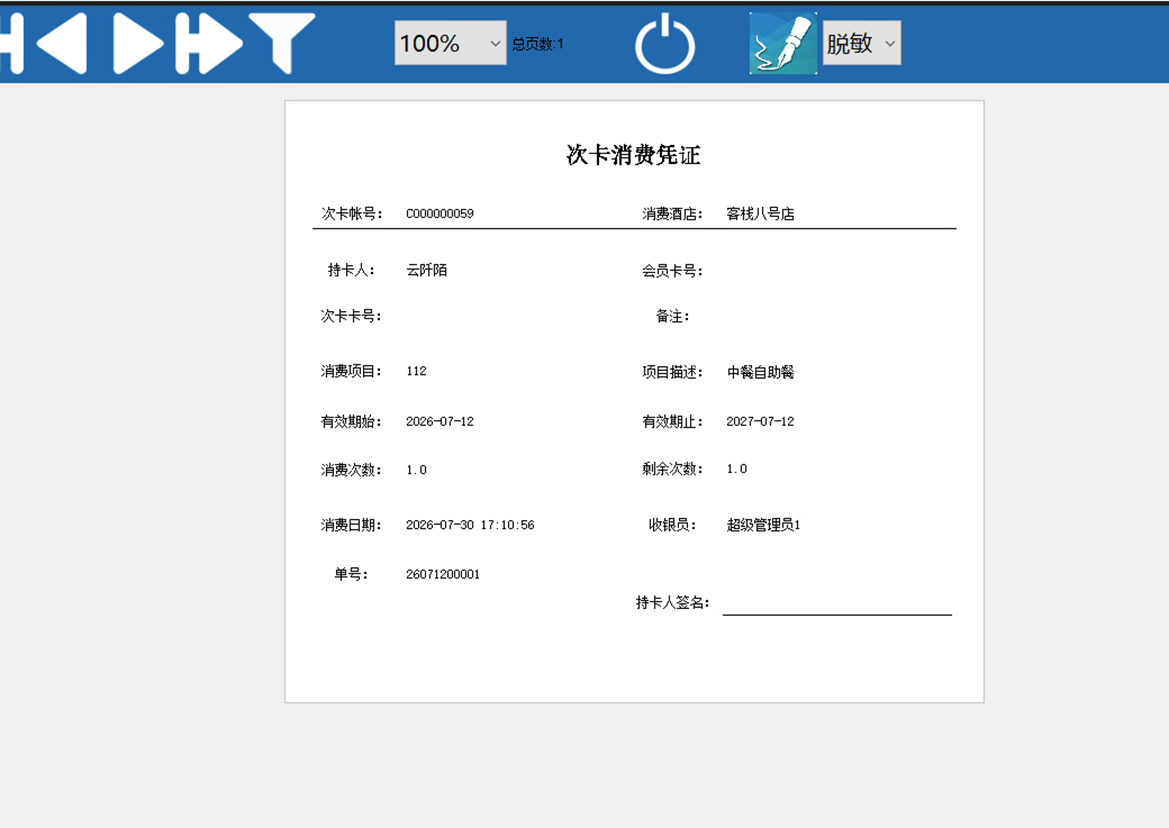Select the account number C000000059

(x=440, y=214)
